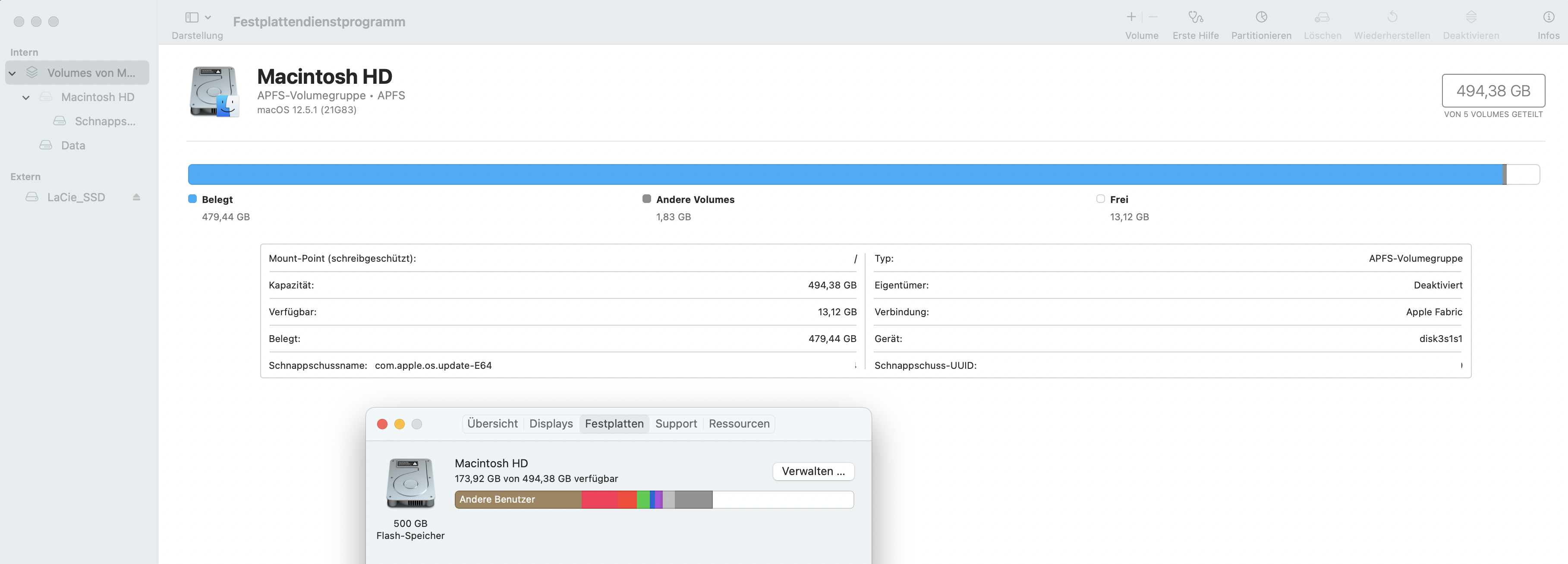Viewport: 1568px width, 564px height.
Task: Click the Löschen toolbar icon
Action: click(x=1322, y=17)
